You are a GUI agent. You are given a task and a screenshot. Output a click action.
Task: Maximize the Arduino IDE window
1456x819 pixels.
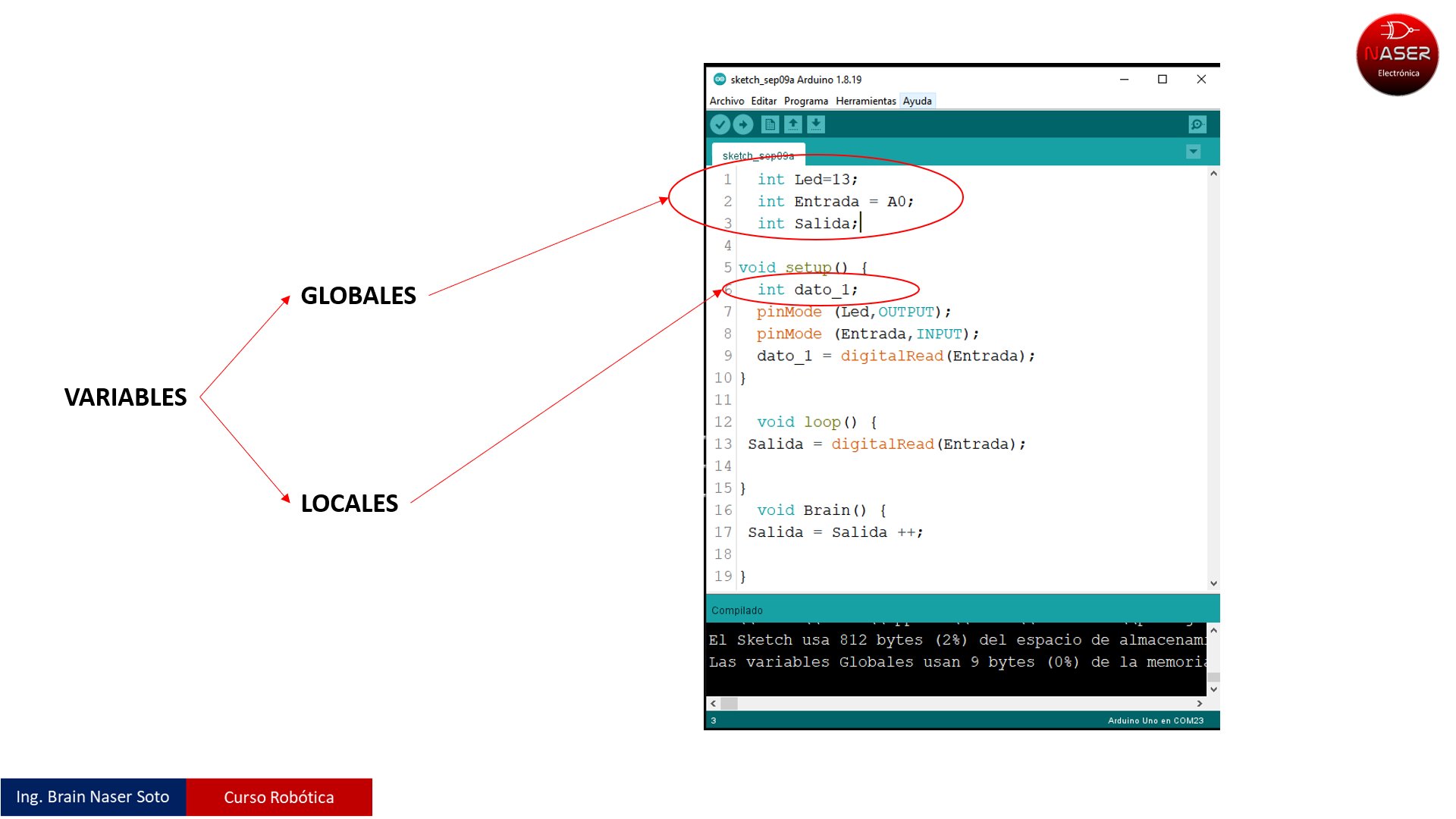click(1162, 79)
